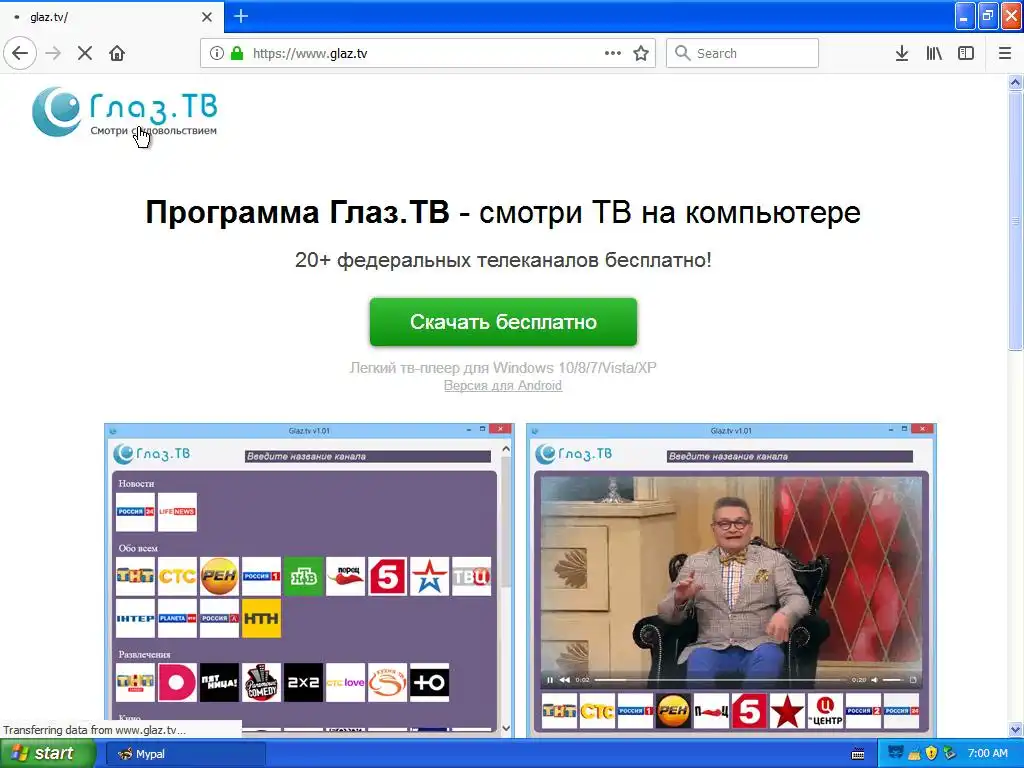This screenshot has width=1024, height=768.
Task: Show site information icon in address bar
Action: (217, 53)
